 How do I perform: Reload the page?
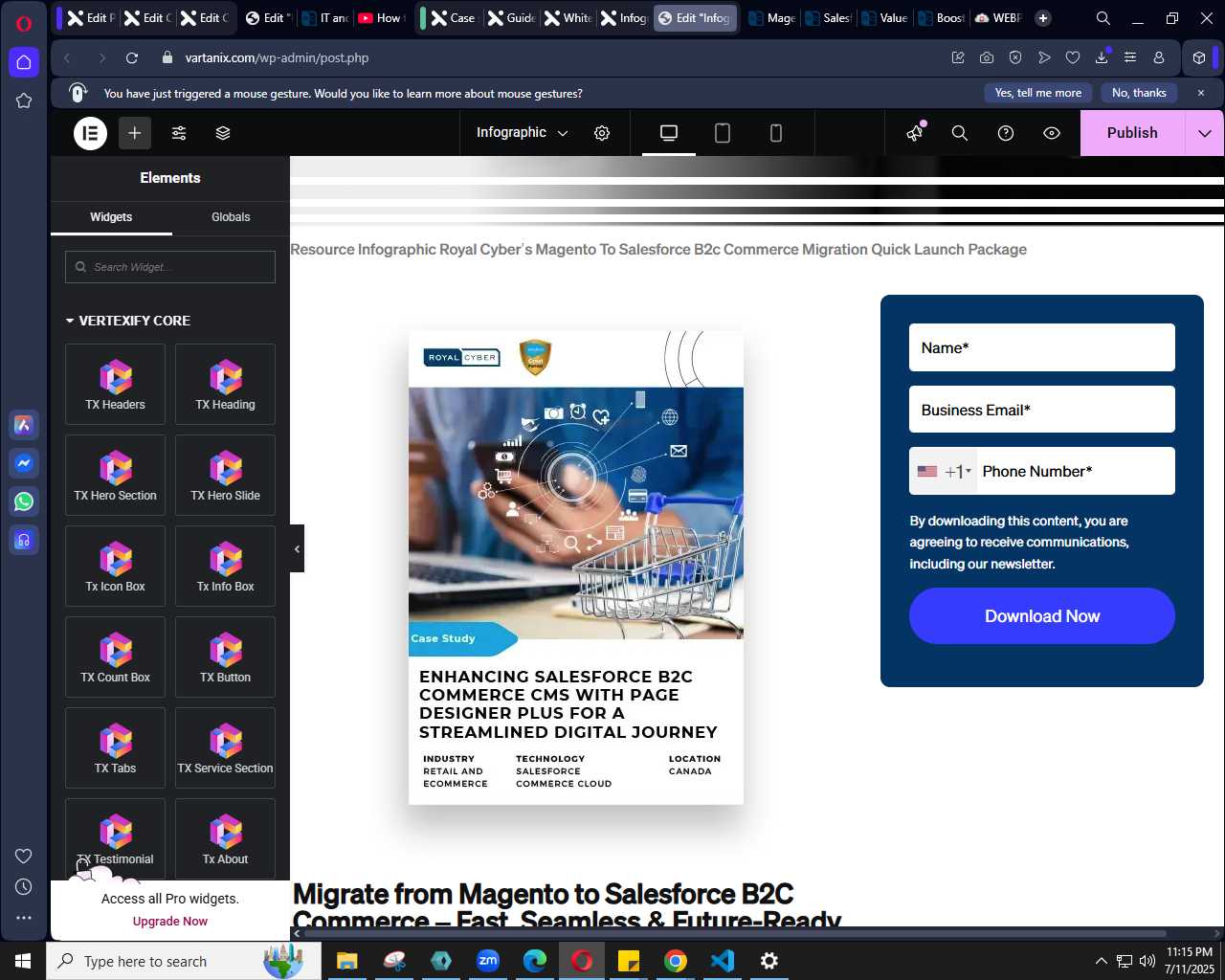pyautogui.click(x=132, y=57)
